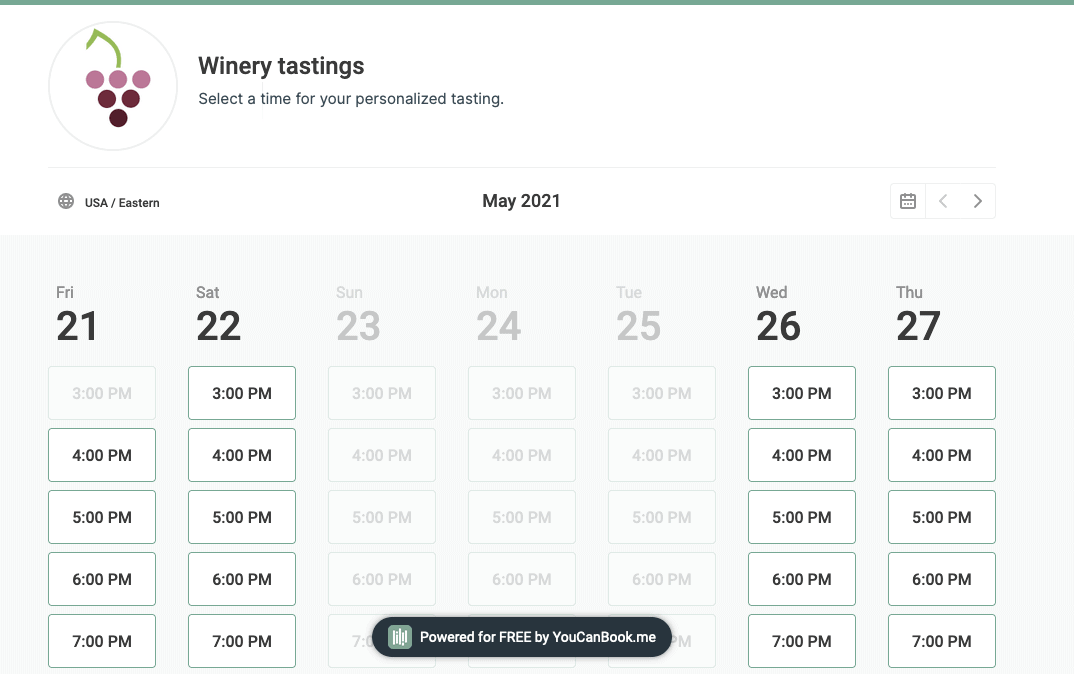Click unavailable Sunday 23 3:00 PM slot
Image resolution: width=1074 pixels, height=674 pixels.
point(382,393)
